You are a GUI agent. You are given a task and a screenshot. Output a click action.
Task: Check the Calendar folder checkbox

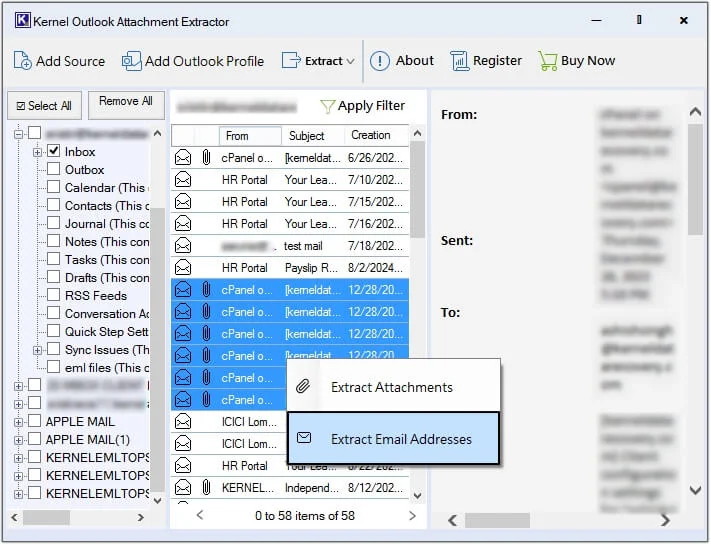click(x=54, y=187)
